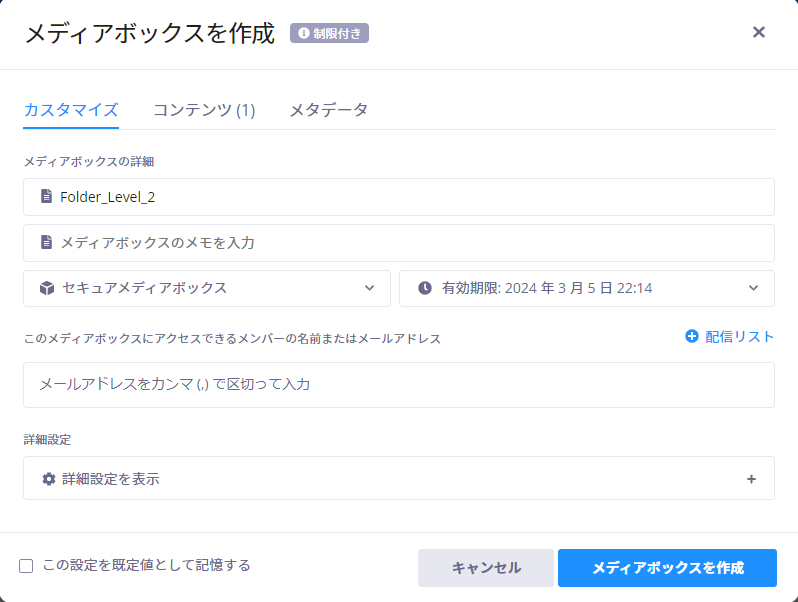Click the gear icon in 詳細設定を表示
This screenshot has width=798, height=602.
point(49,479)
